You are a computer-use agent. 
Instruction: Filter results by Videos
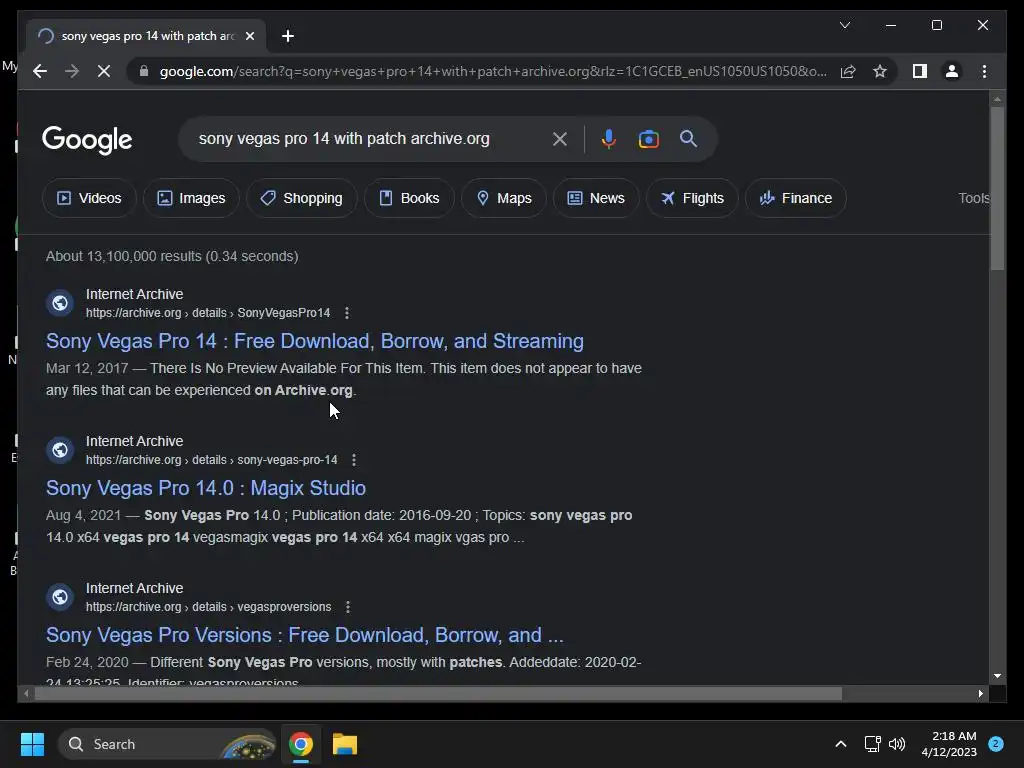(x=89, y=198)
